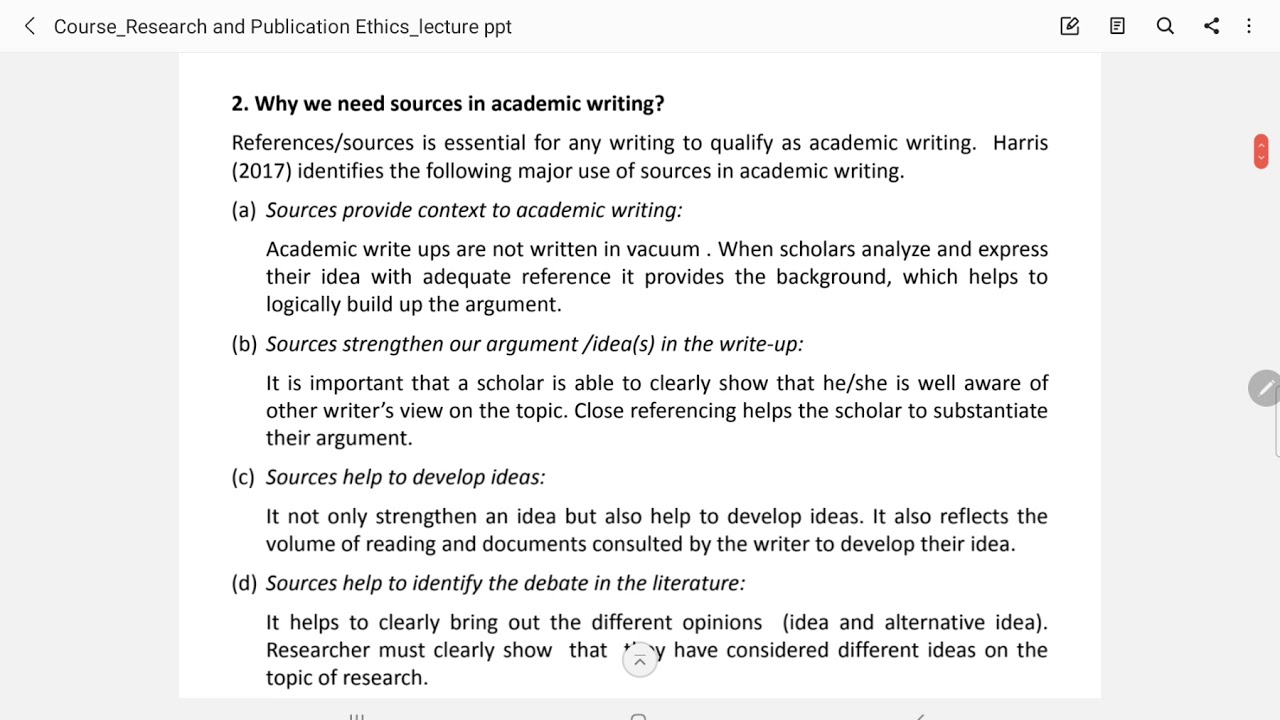Tap the document title 'Course_Research and Publication Ethics_lecture ppt'
The height and width of the screenshot is (720, 1280).
click(283, 27)
